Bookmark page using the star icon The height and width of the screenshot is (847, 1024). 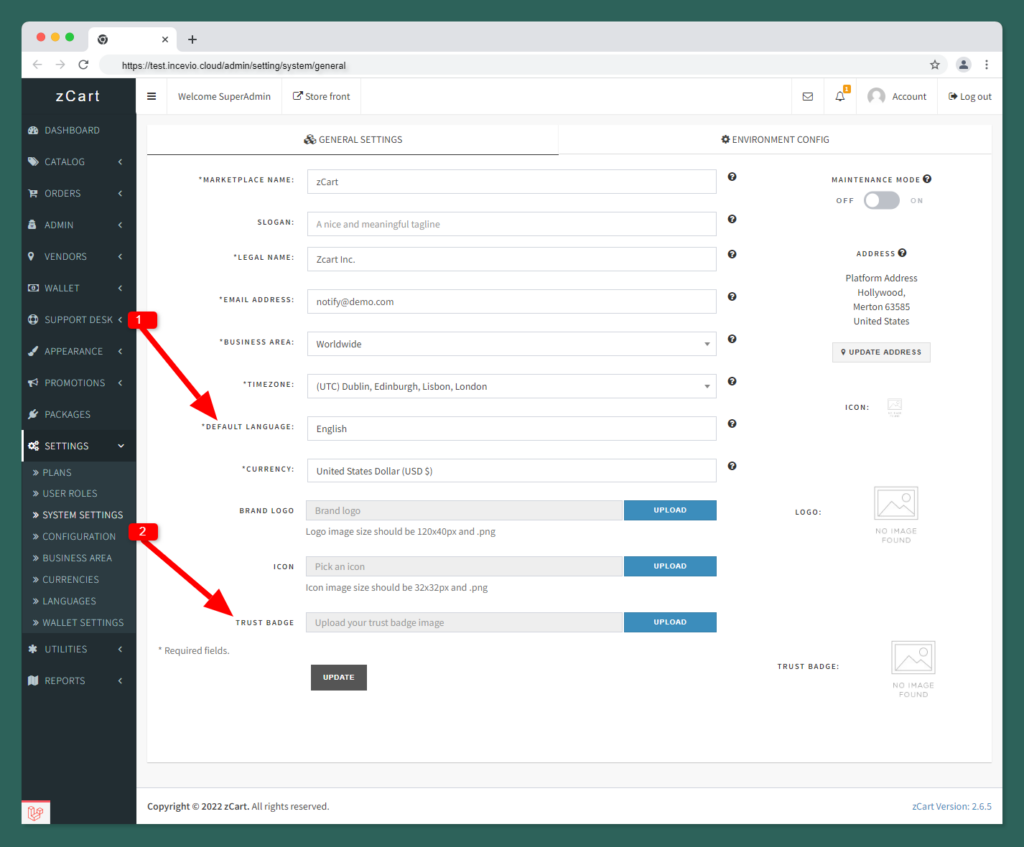[x=935, y=65]
